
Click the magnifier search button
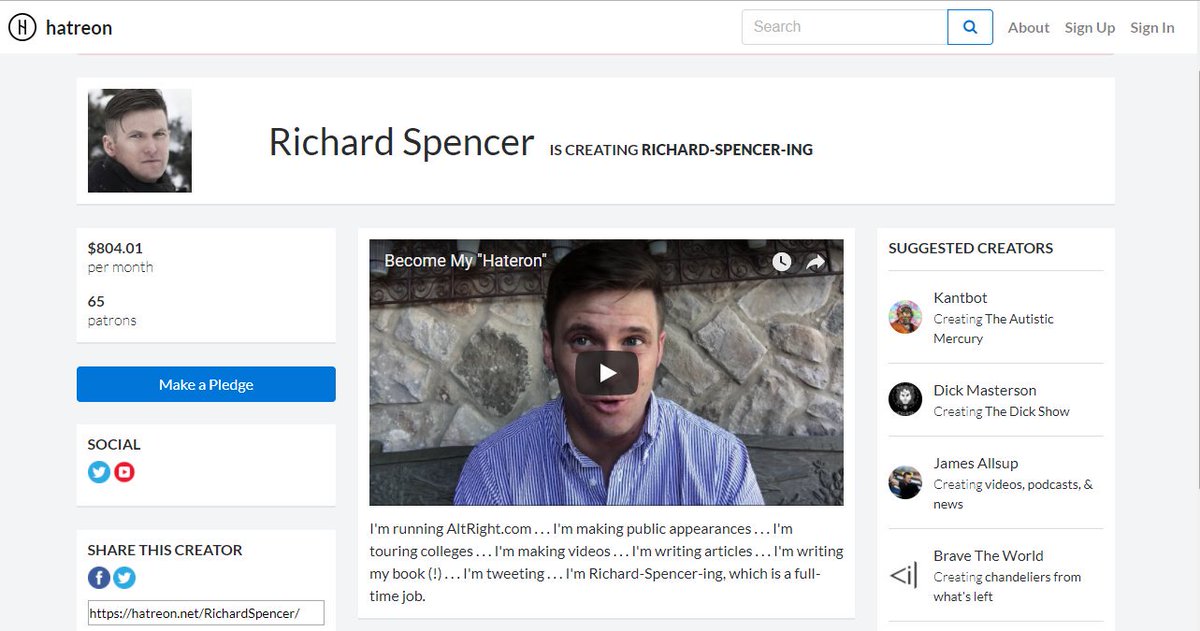click(970, 27)
